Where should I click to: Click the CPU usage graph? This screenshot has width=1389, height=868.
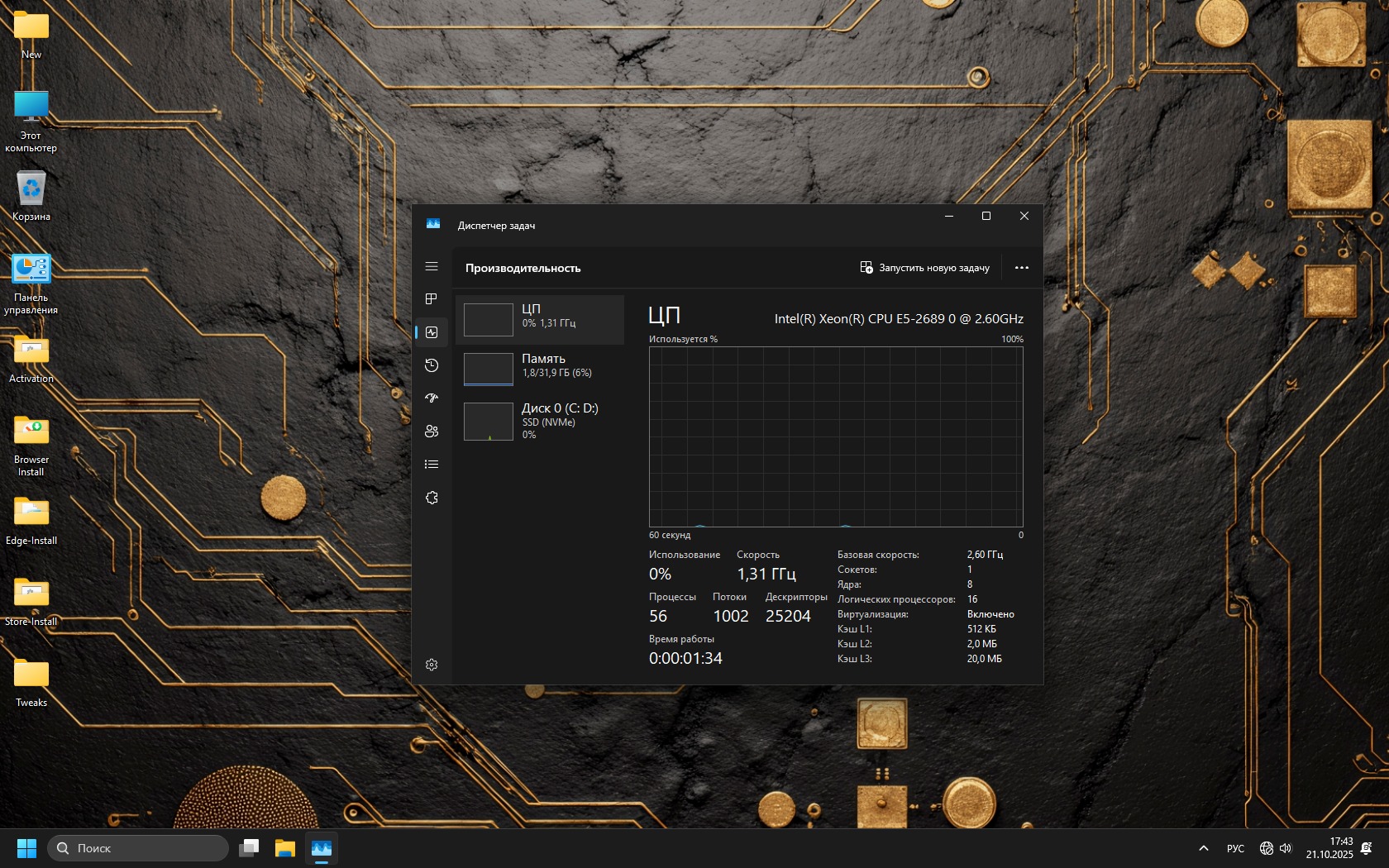tap(836, 436)
